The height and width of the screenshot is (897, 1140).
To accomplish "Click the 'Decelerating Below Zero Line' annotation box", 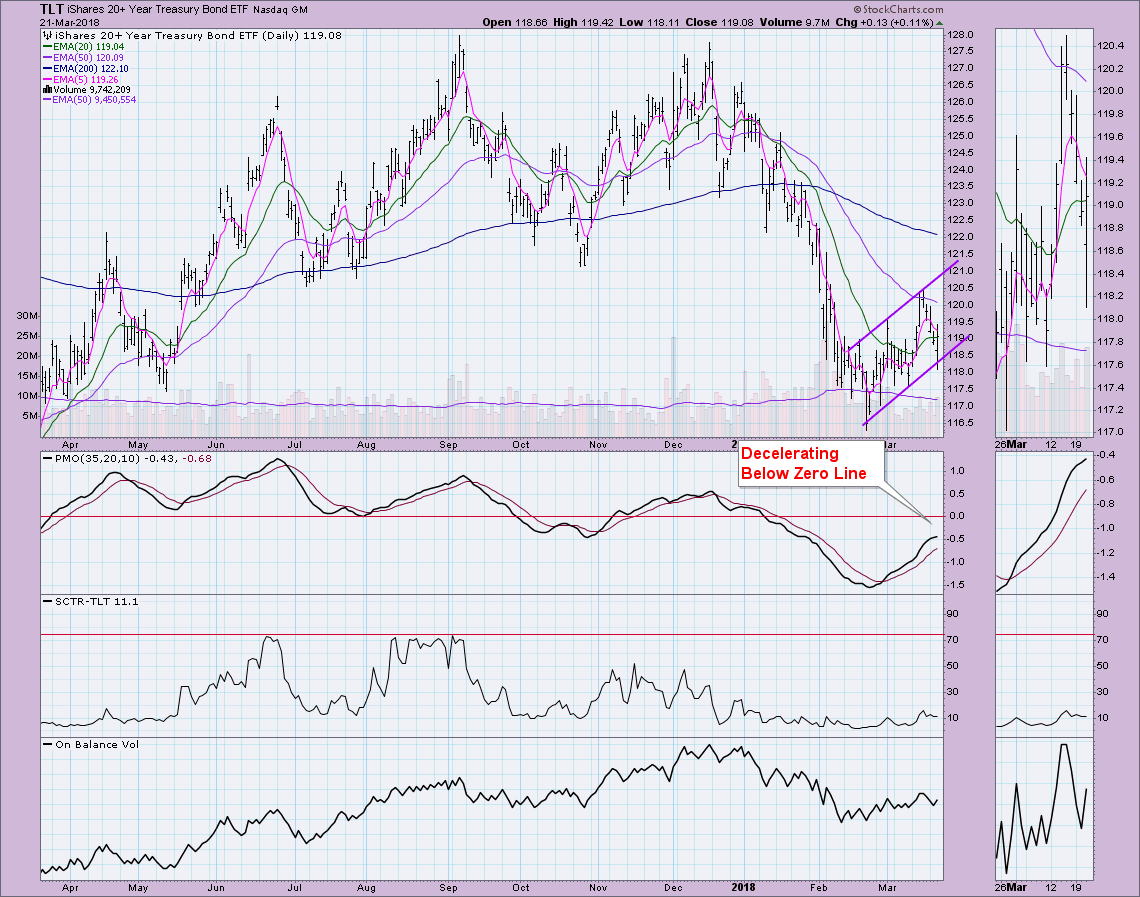I will tap(804, 464).
